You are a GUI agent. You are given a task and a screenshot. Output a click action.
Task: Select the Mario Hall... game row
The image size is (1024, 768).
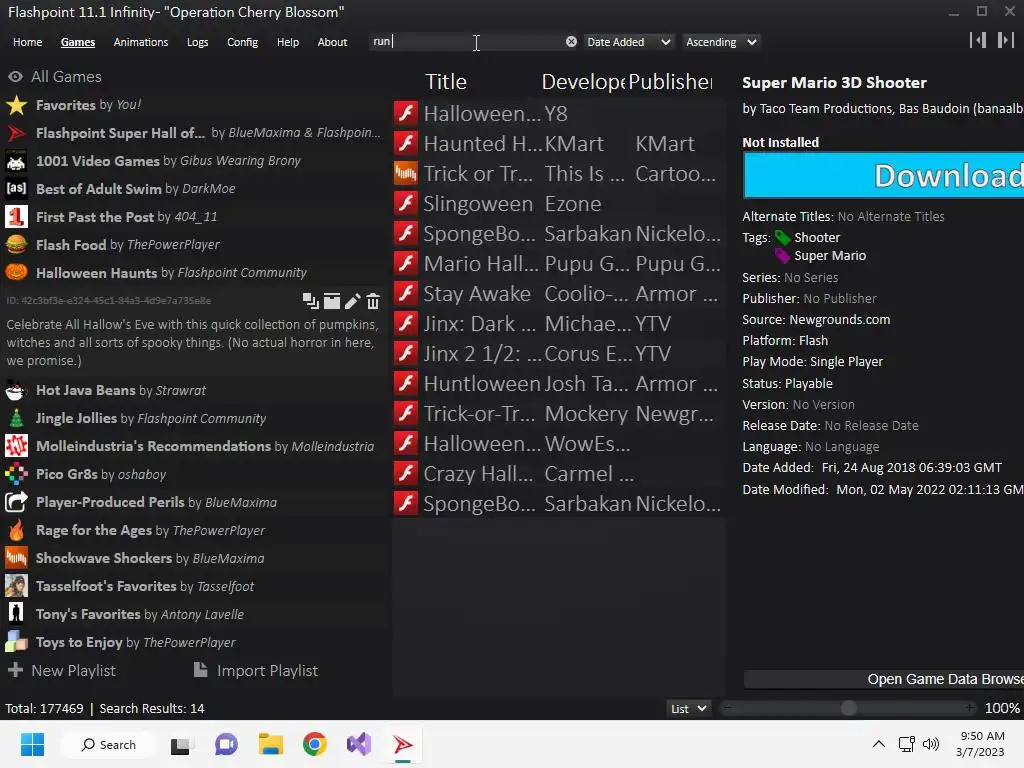coord(558,264)
